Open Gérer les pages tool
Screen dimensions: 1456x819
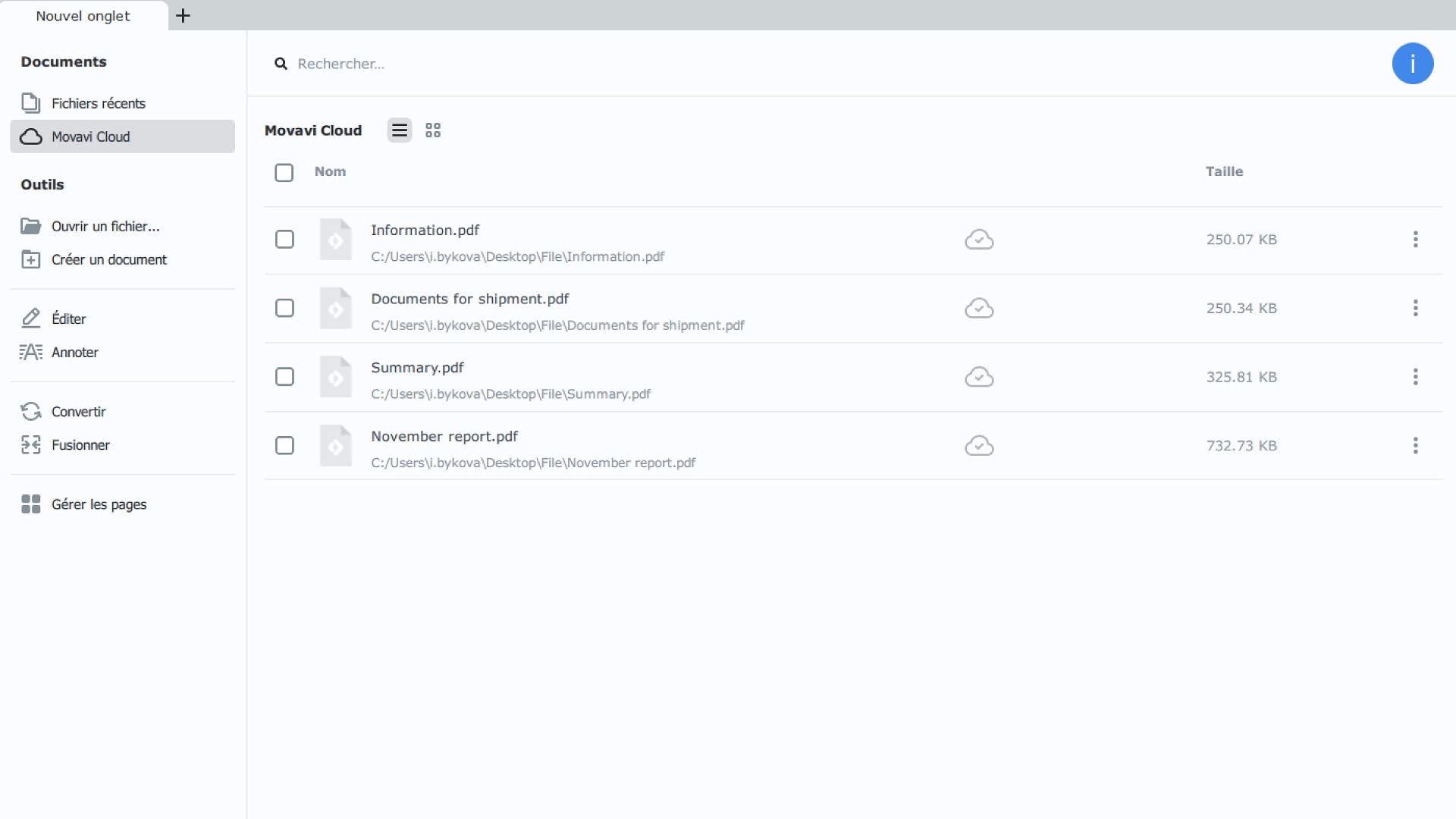click(x=122, y=504)
